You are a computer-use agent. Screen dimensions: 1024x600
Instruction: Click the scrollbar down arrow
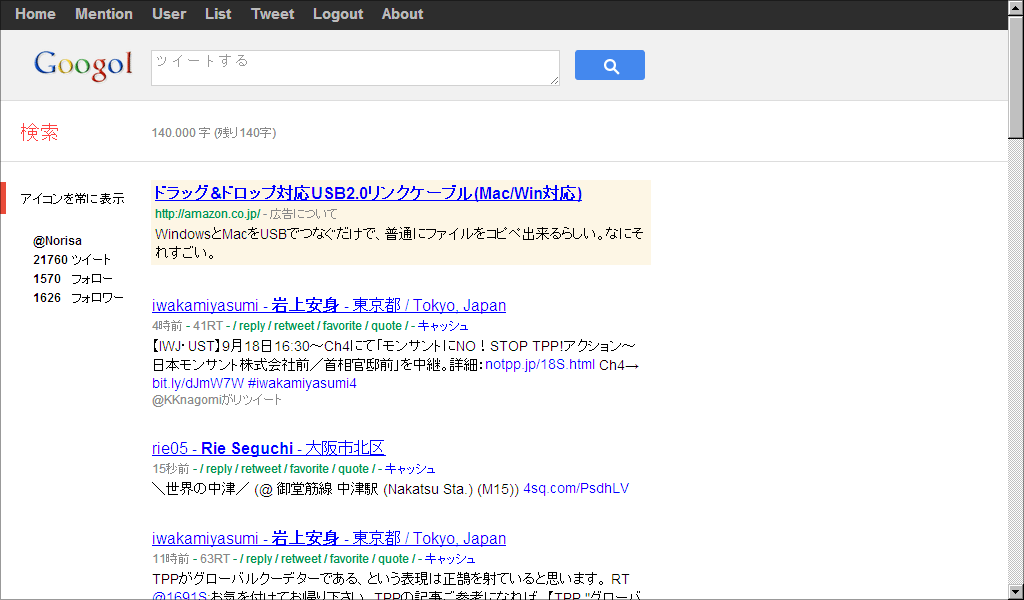click(1016, 592)
